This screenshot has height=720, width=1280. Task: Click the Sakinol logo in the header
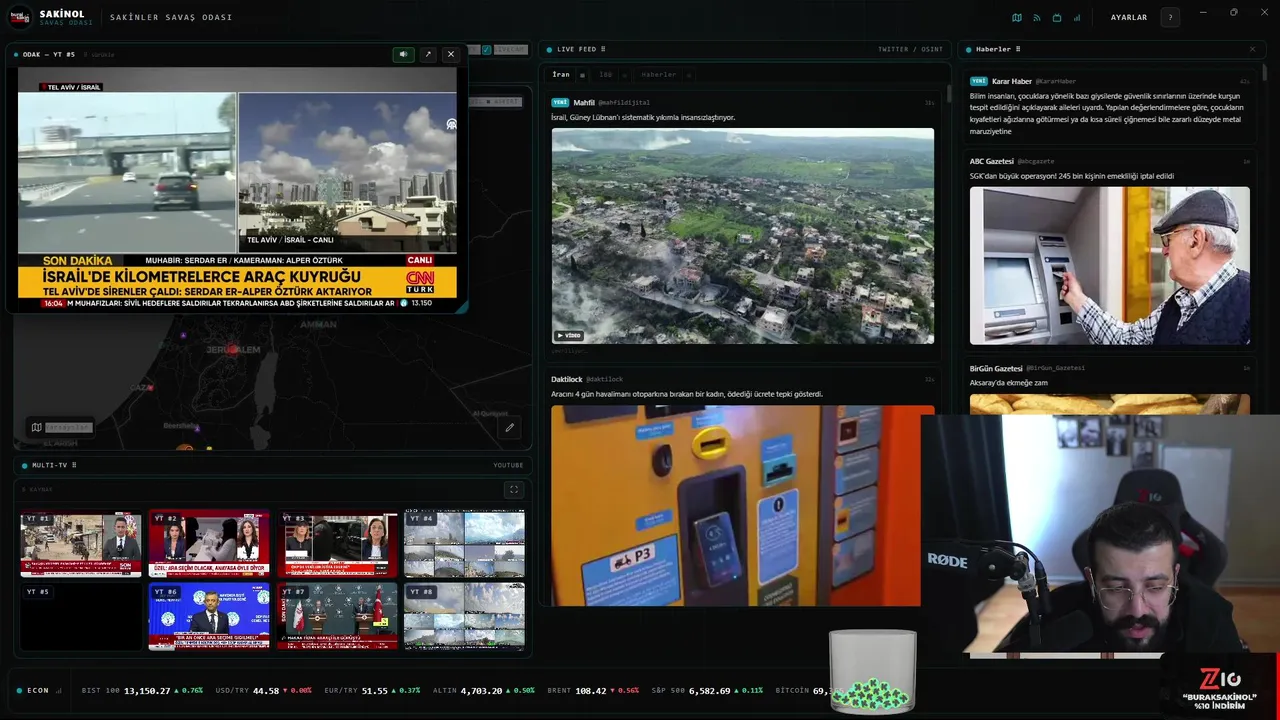click(20, 17)
